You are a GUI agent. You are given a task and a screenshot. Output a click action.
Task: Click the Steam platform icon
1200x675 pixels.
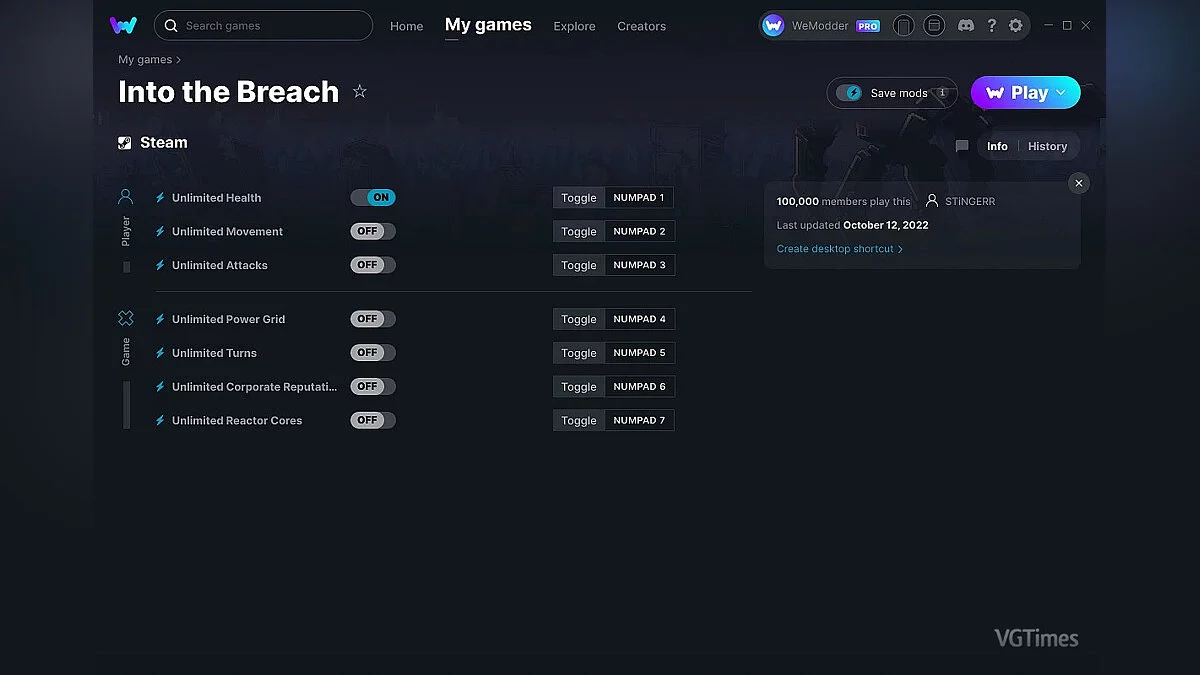tap(125, 143)
